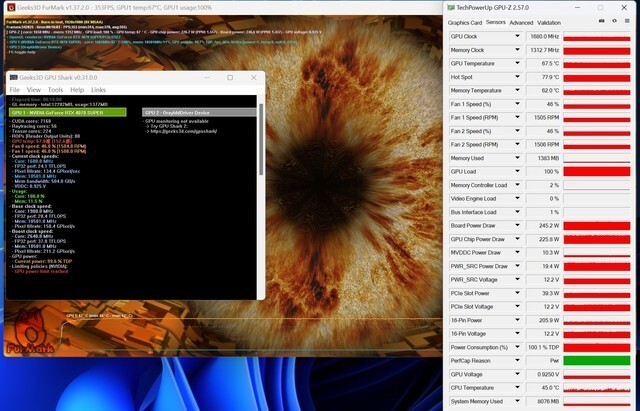The image size is (640, 411).
Task: Expand the PWR_SRC Power Draw dropdown
Action: coord(517,266)
